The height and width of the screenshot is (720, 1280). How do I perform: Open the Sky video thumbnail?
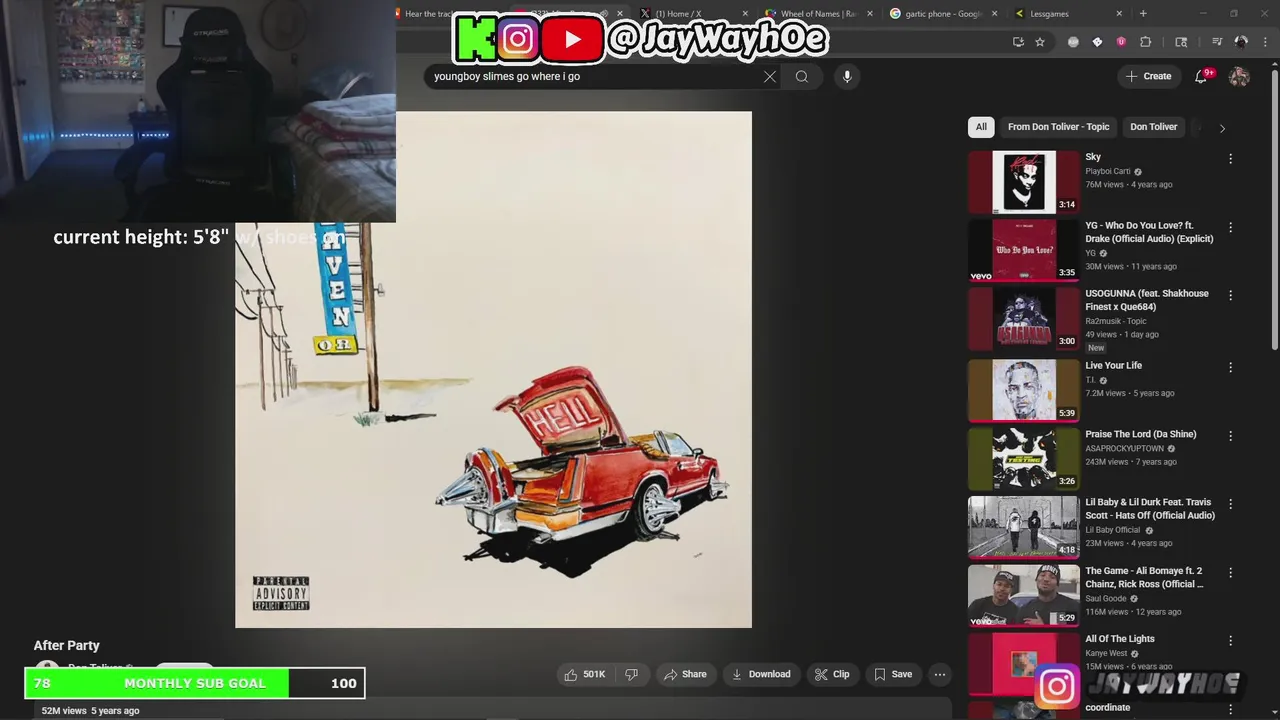tap(1024, 182)
